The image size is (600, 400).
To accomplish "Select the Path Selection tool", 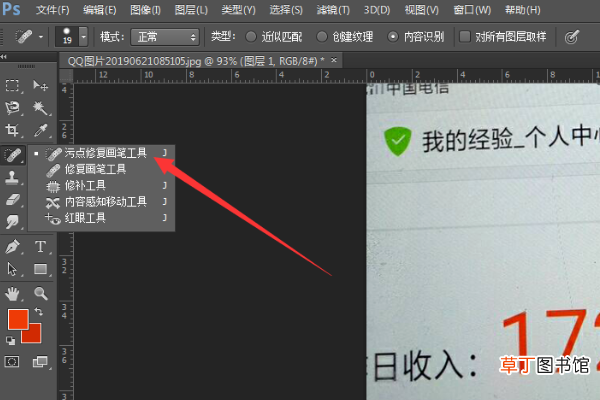I will [x=12, y=269].
